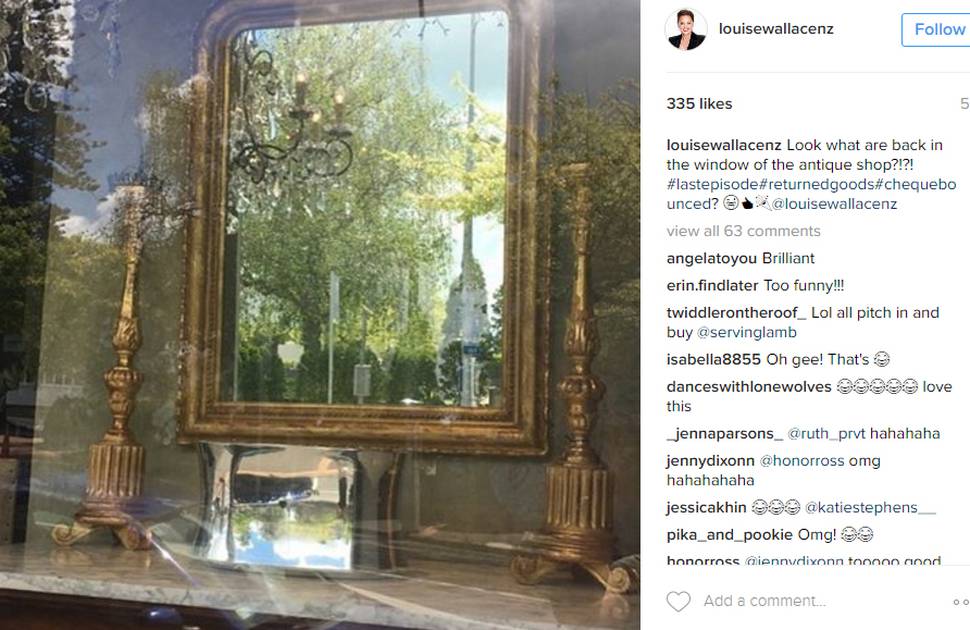View the 335 likes list
This screenshot has height=630, width=970.
tap(699, 104)
